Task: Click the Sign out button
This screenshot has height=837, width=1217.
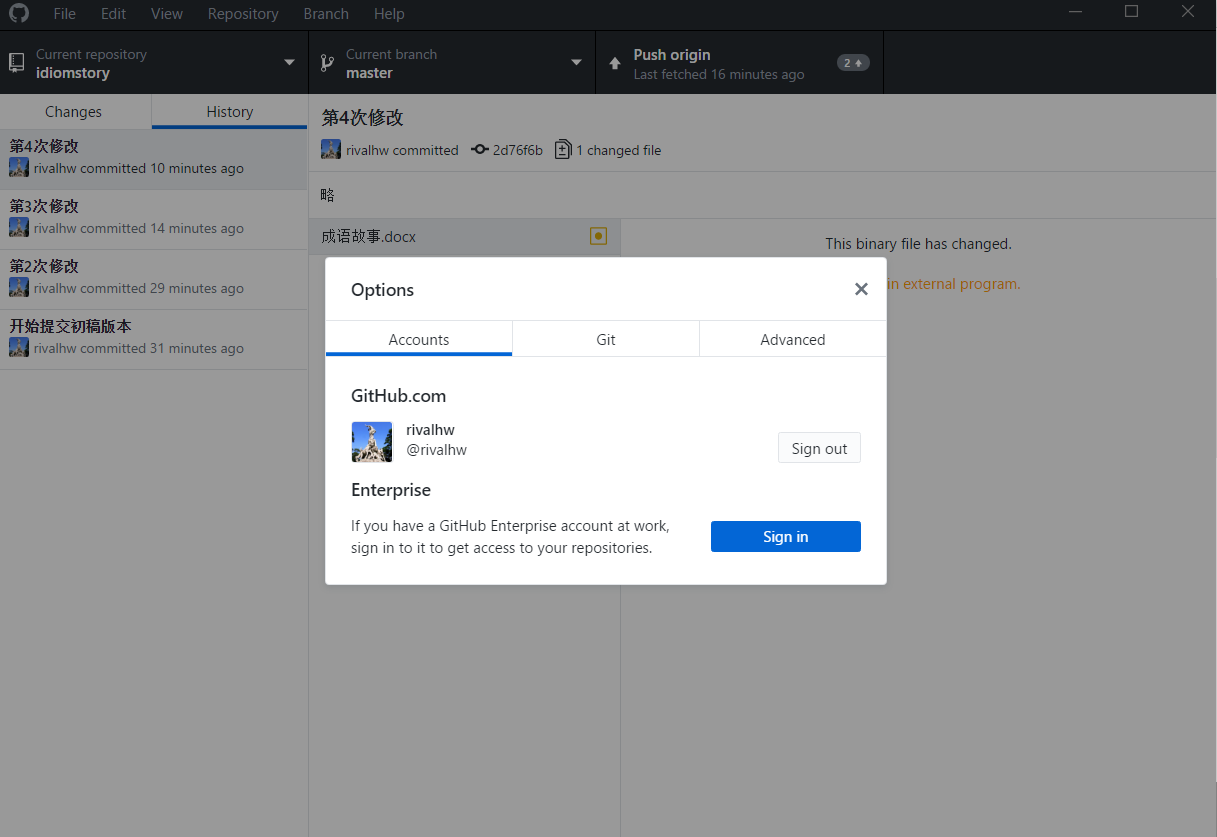Action: pyautogui.click(x=819, y=448)
